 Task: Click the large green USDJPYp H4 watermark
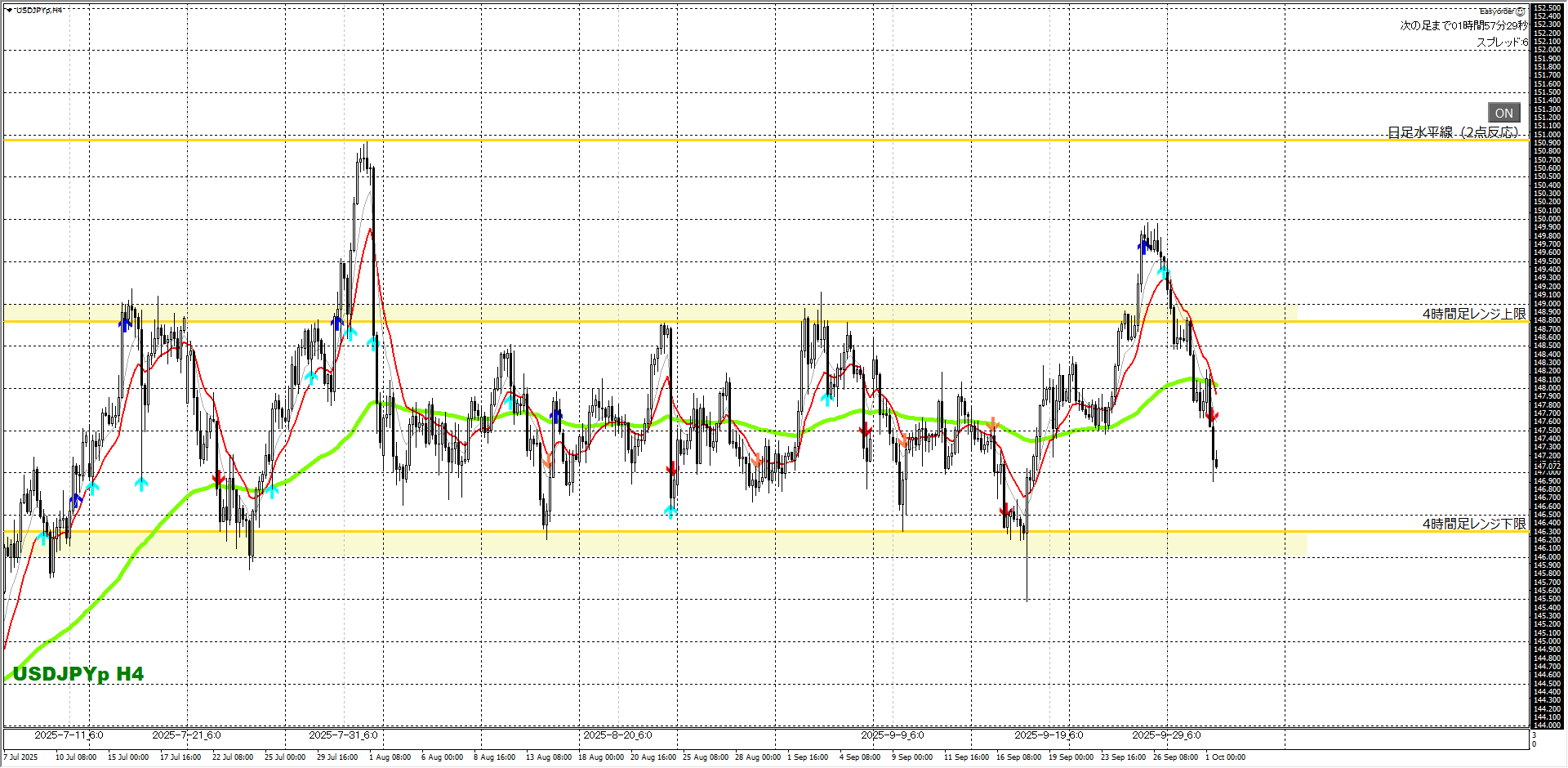(78, 674)
